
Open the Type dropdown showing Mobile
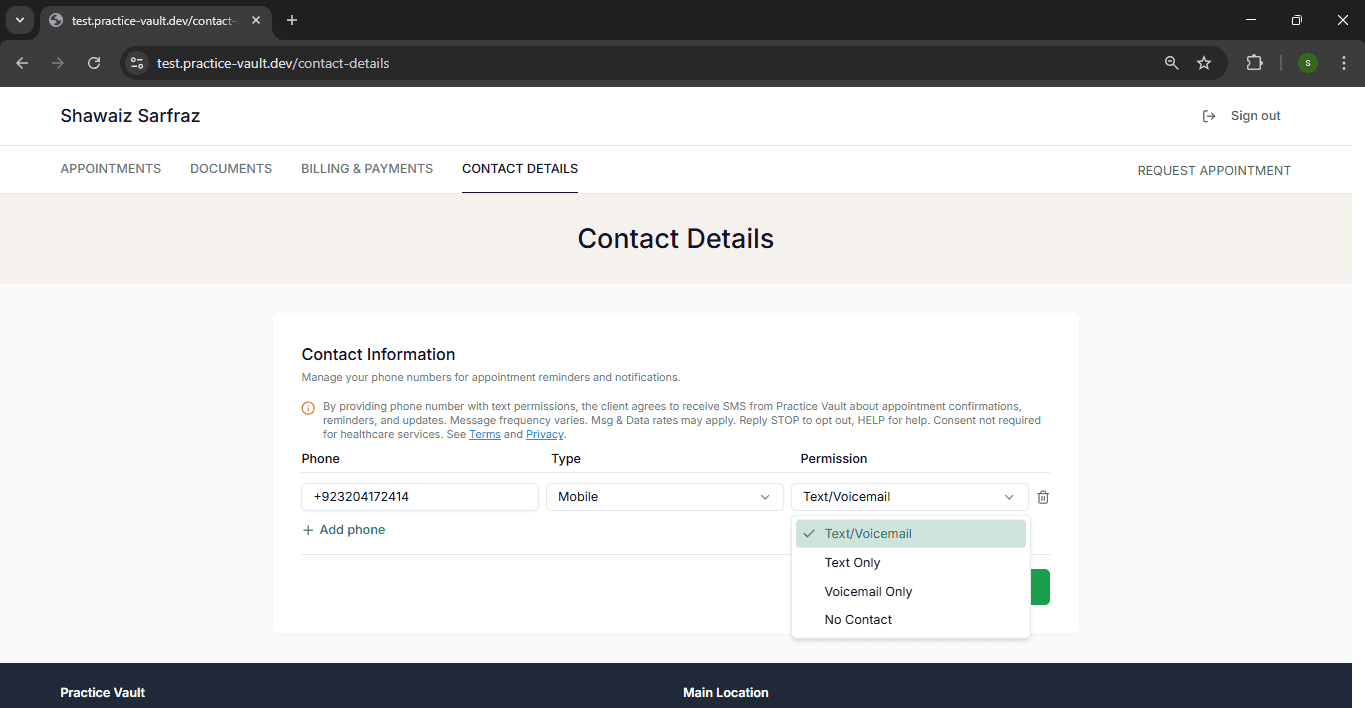point(664,496)
